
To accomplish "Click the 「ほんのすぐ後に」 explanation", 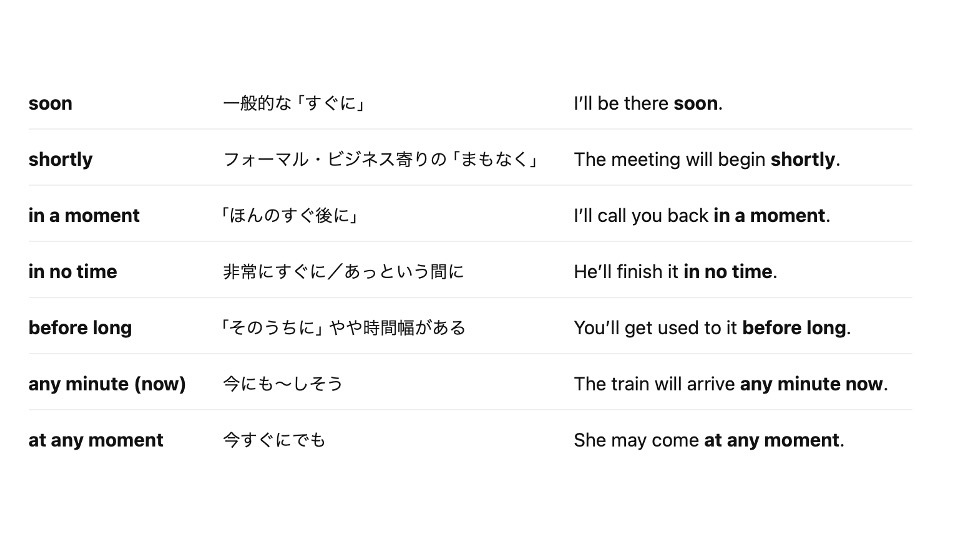I will point(290,216).
